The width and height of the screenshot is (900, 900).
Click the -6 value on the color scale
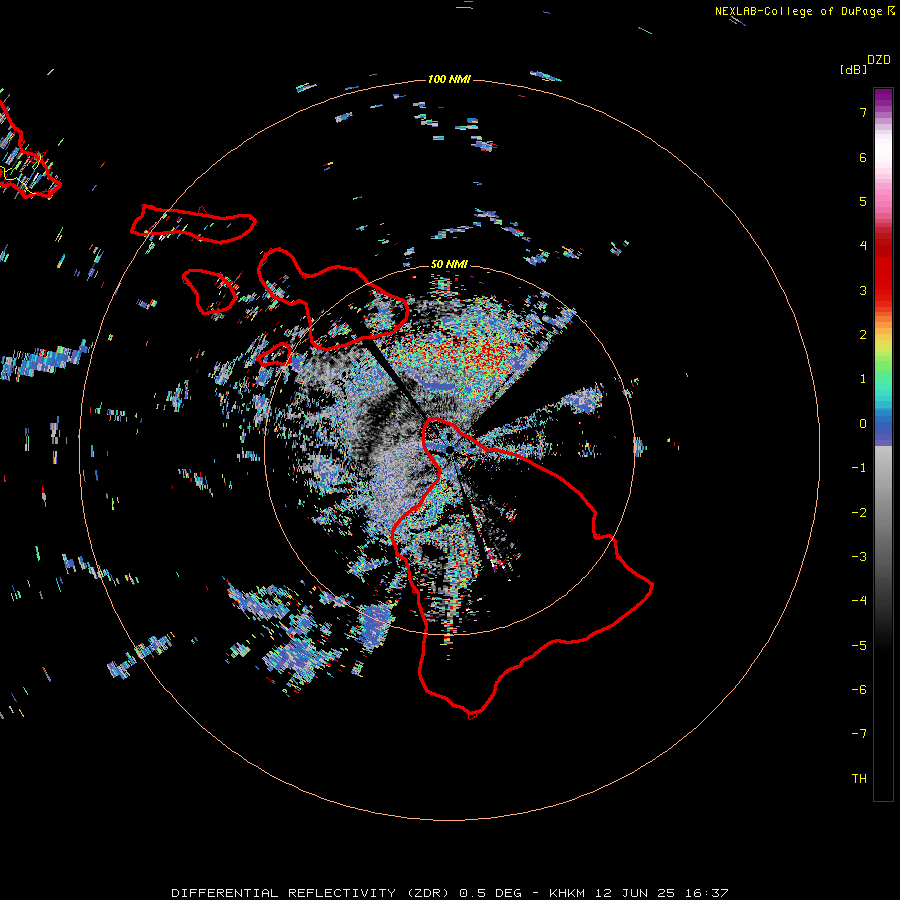859,690
